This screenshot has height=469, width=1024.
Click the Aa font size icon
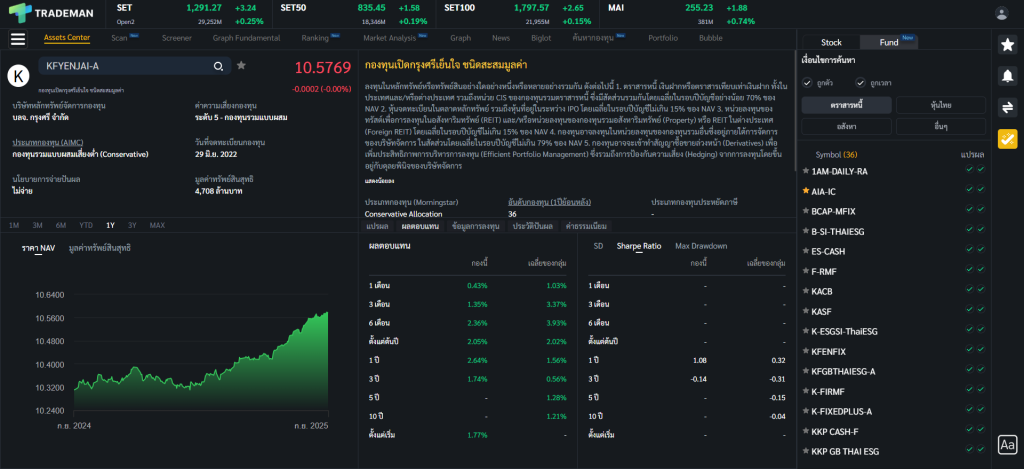click(1007, 444)
